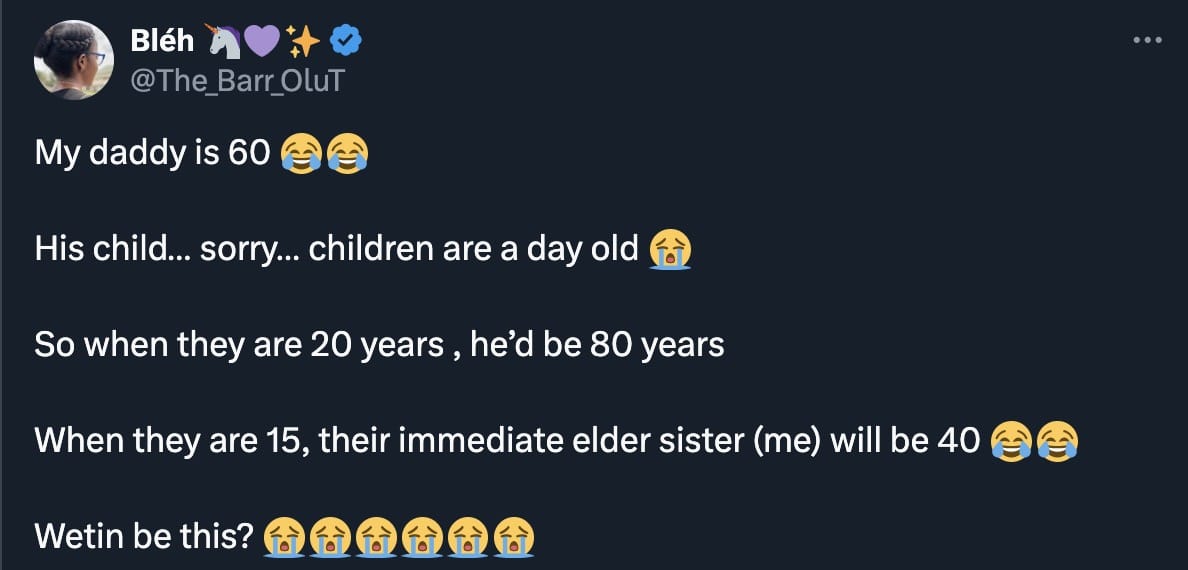Open the author's profile picture
Viewport: 1188px width, 570px height.
click(74, 60)
